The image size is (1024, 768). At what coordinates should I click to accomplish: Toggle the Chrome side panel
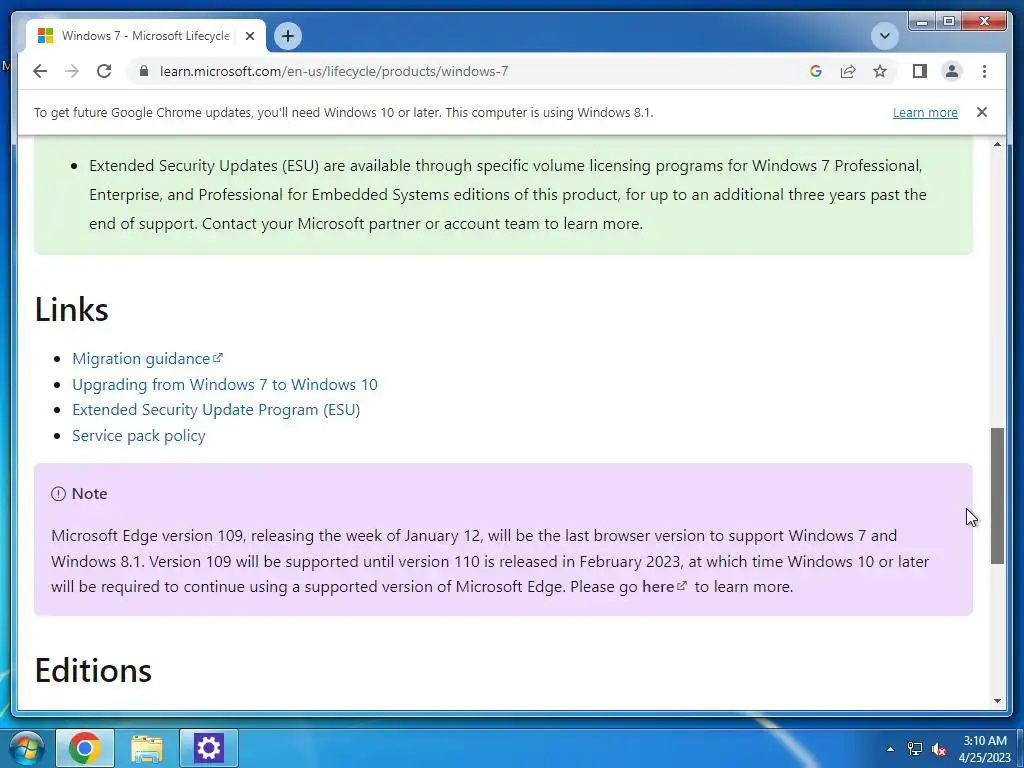point(920,71)
